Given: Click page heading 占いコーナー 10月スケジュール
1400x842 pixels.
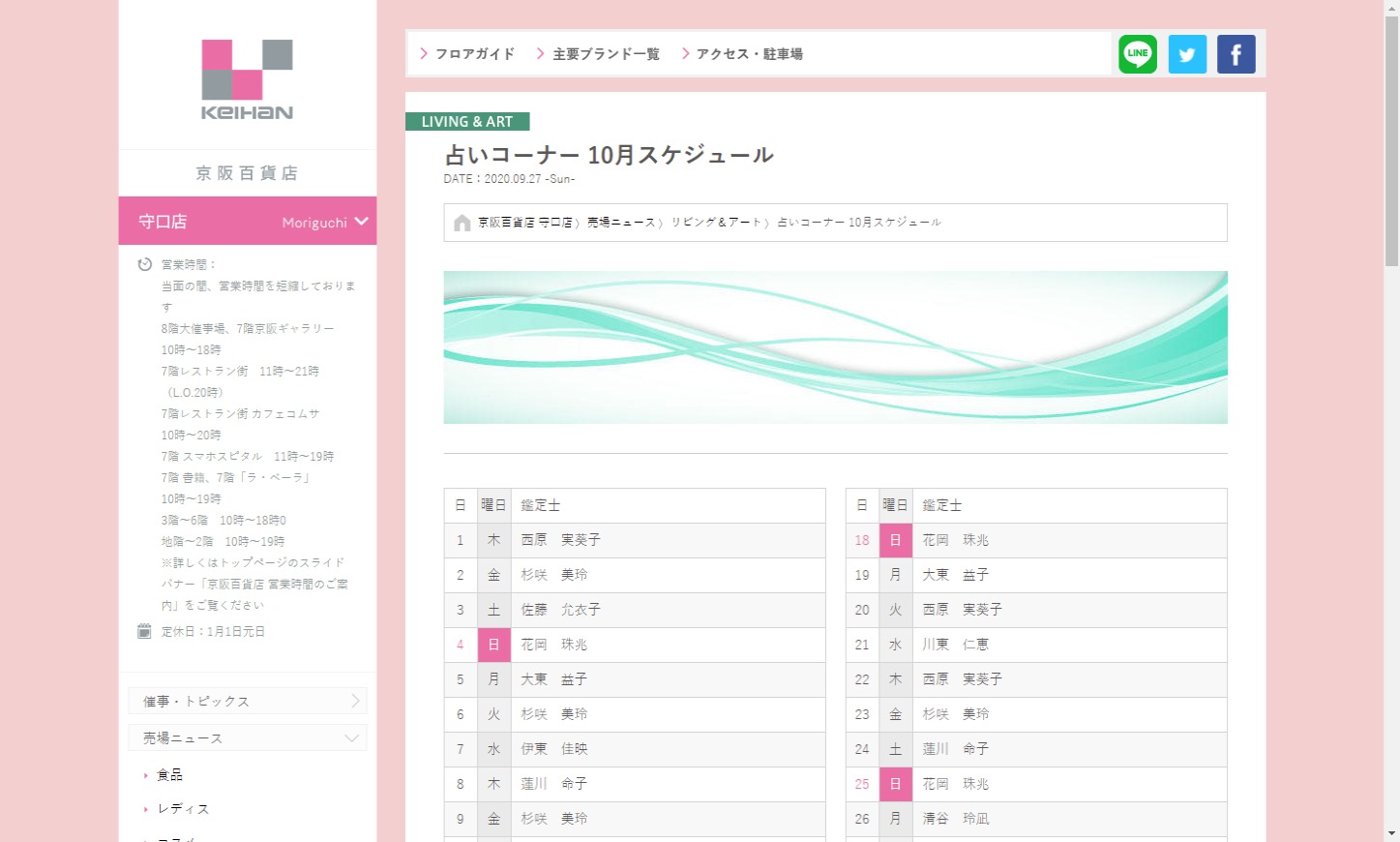Looking at the screenshot, I should pos(610,155).
